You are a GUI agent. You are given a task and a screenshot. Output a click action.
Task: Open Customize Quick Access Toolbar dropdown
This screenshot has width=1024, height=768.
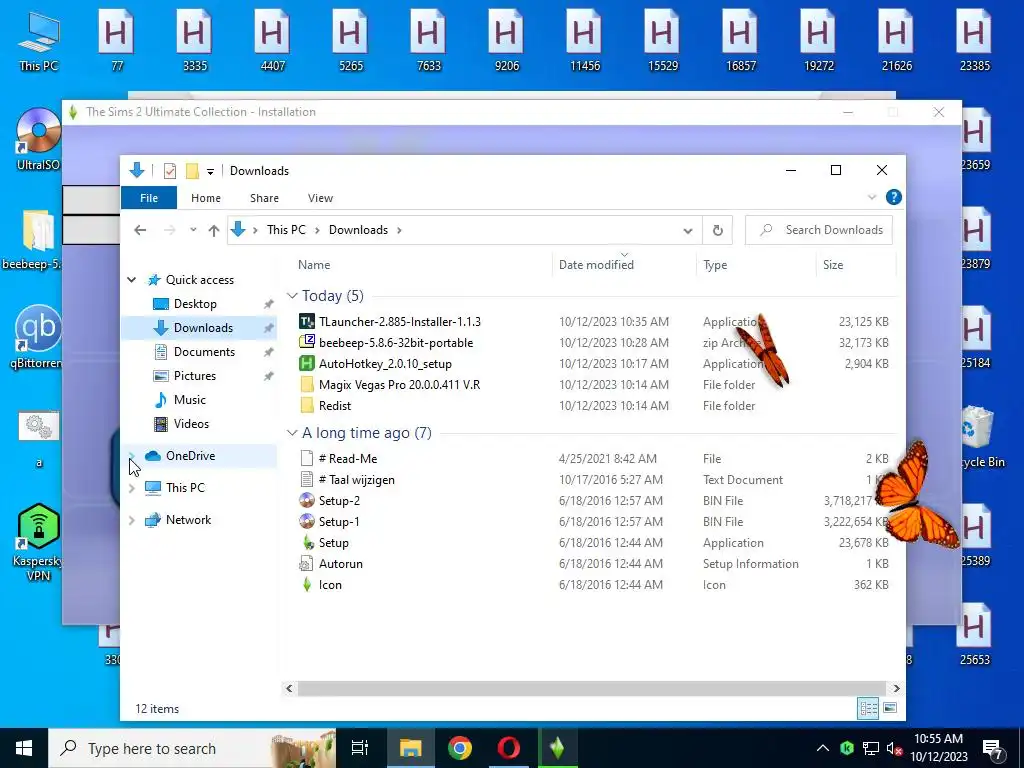pyautogui.click(x=210, y=171)
